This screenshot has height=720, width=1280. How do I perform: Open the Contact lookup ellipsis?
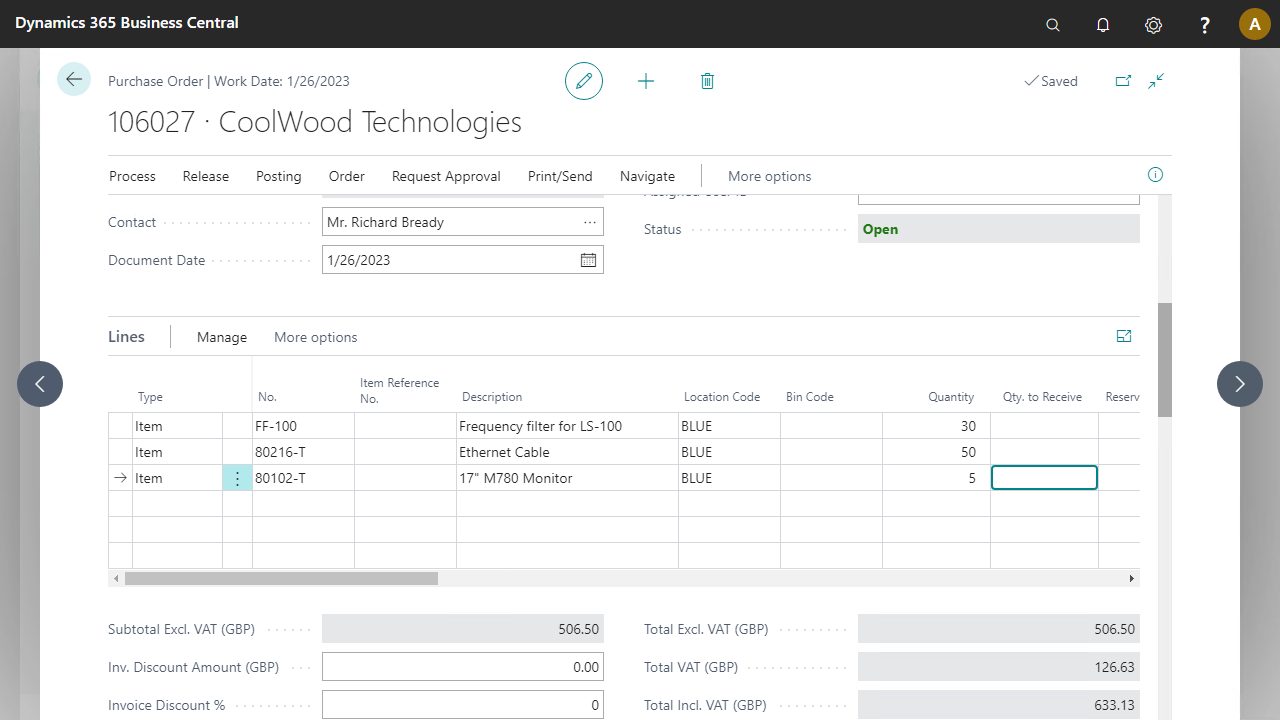(589, 222)
